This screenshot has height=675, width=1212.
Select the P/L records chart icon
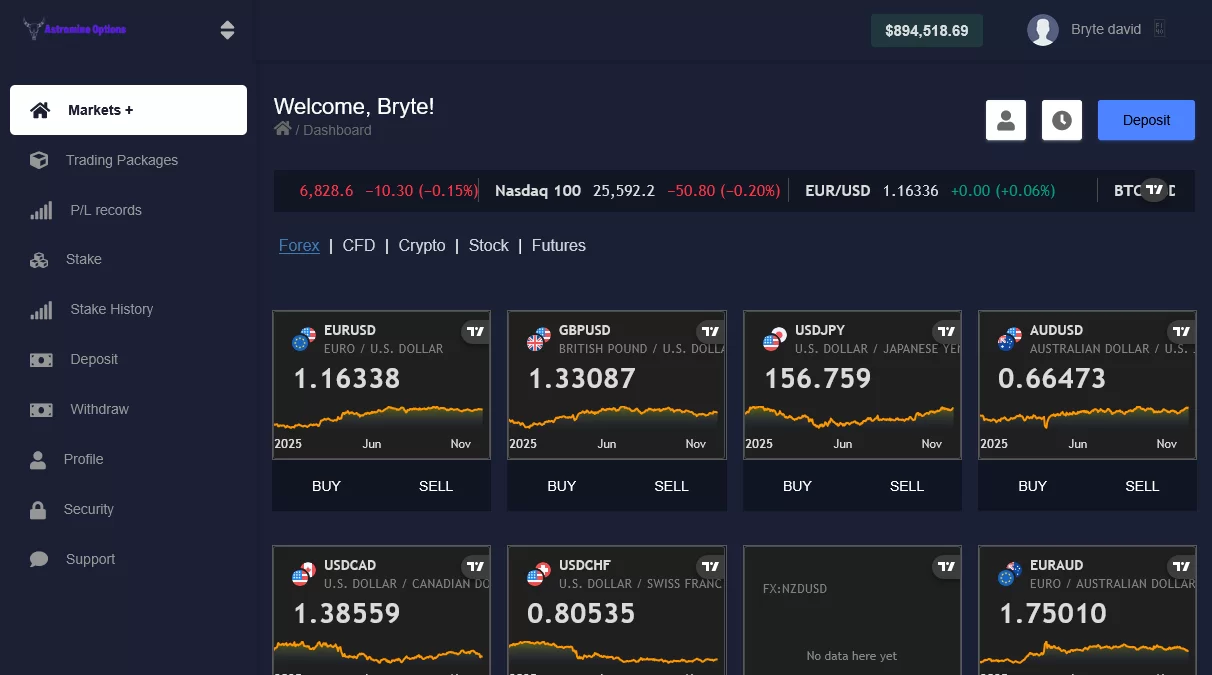pyautogui.click(x=41, y=210)
